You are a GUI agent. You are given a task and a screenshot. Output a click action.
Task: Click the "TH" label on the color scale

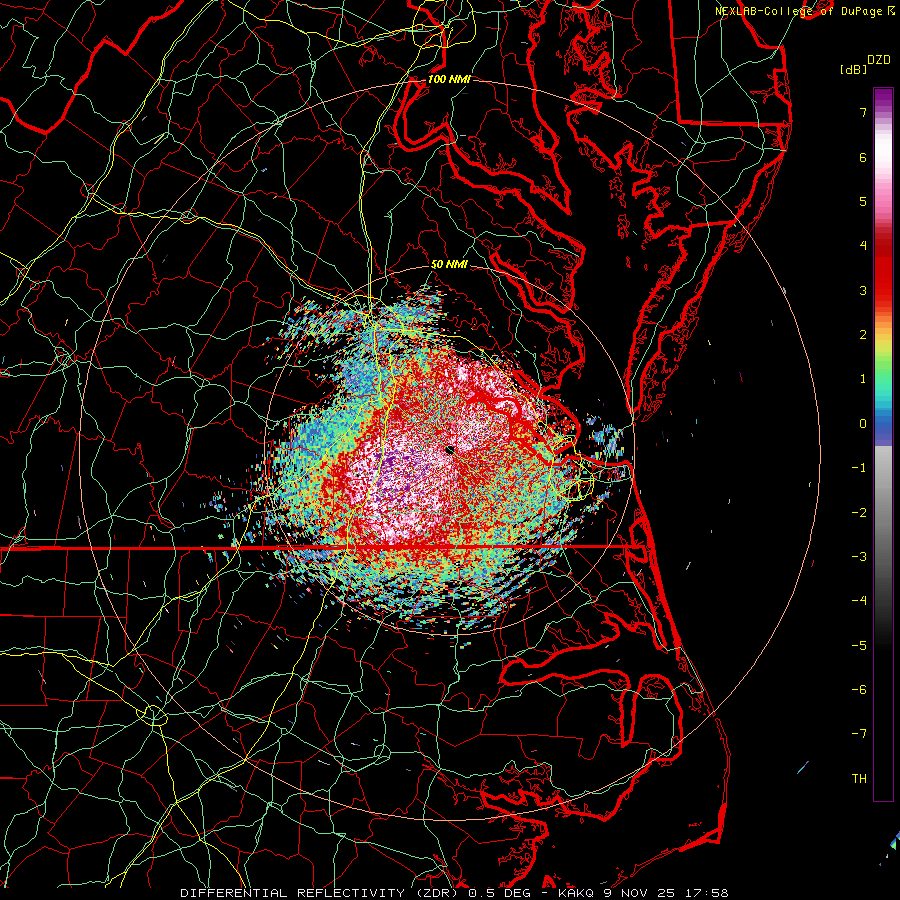pyautogui.click(x=859, y=778)
